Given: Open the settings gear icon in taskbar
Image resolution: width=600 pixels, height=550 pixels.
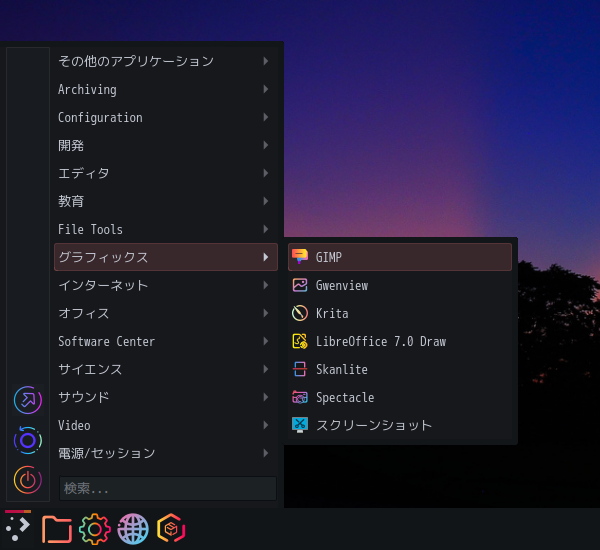Looking at the screenshot, I should click(x=95, y=529).
